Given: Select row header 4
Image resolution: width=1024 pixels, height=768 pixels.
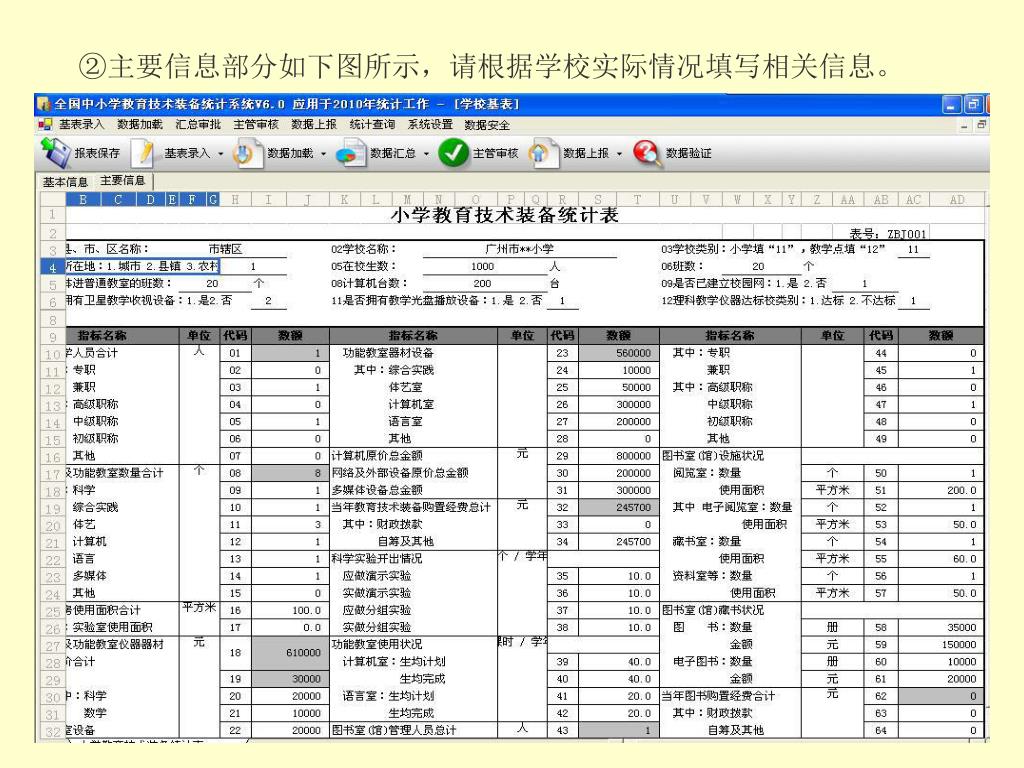Looking at the screenshot, I should tap(52, 267).
